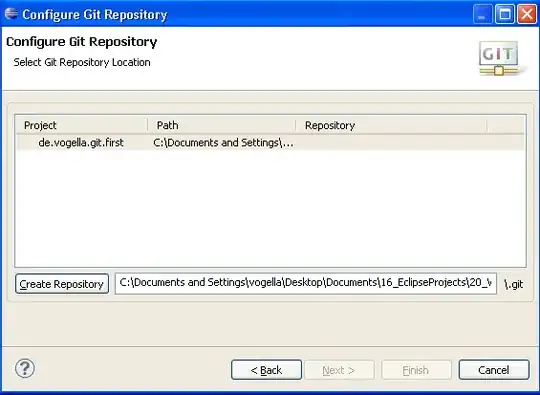Close the dialog with the red X
This screenshot has height=395, width=540.
[527, 14]
